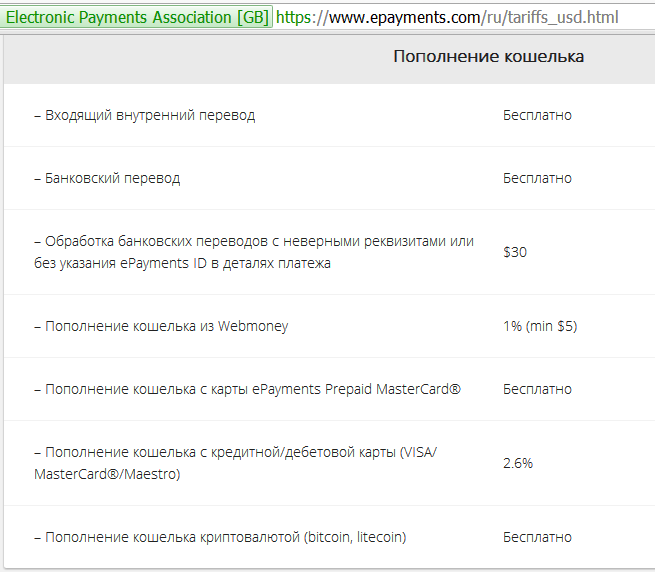This screenshot has height=572, width=655.
Task: Click the 1% (min $5) fee value
Action: 540,326
